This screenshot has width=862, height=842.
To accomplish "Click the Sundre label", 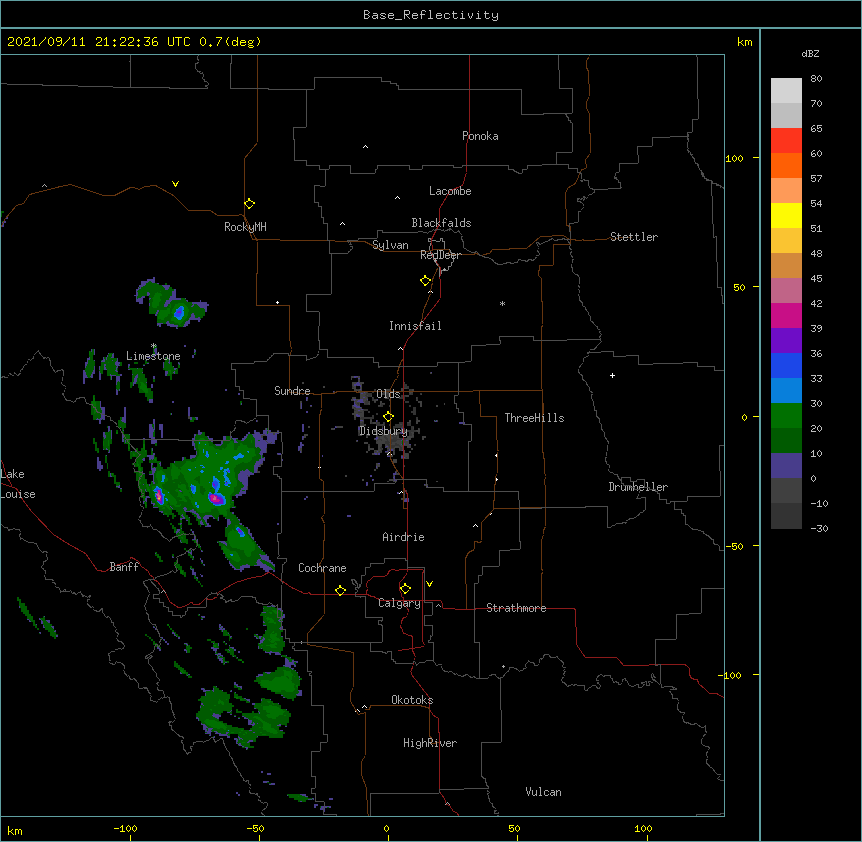I will coord(292,391).
